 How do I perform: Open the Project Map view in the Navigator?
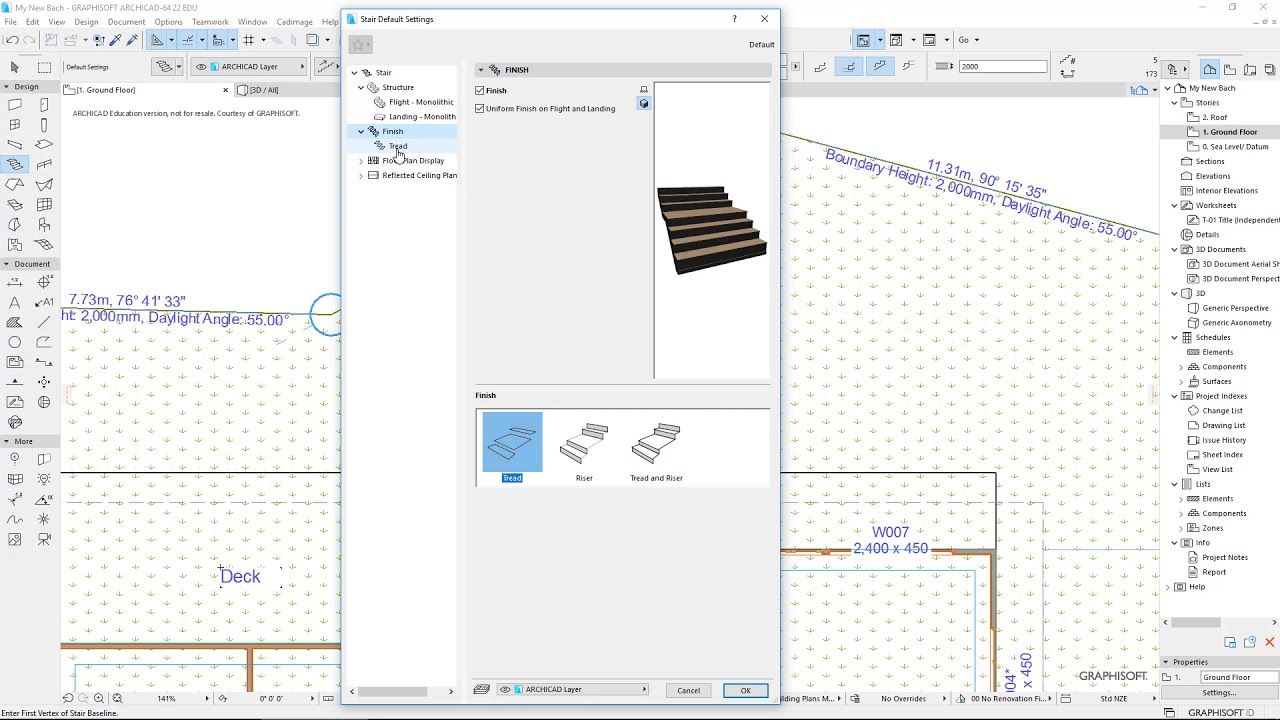(1210, 69)
